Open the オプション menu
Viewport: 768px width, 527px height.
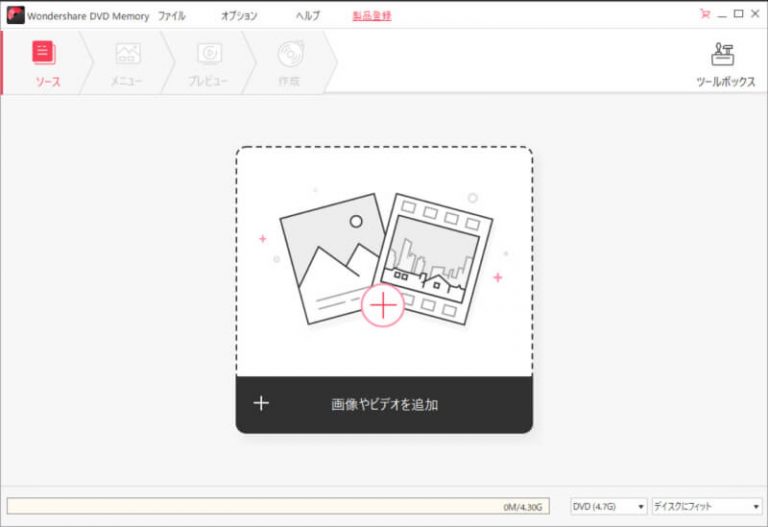[239, 16]
